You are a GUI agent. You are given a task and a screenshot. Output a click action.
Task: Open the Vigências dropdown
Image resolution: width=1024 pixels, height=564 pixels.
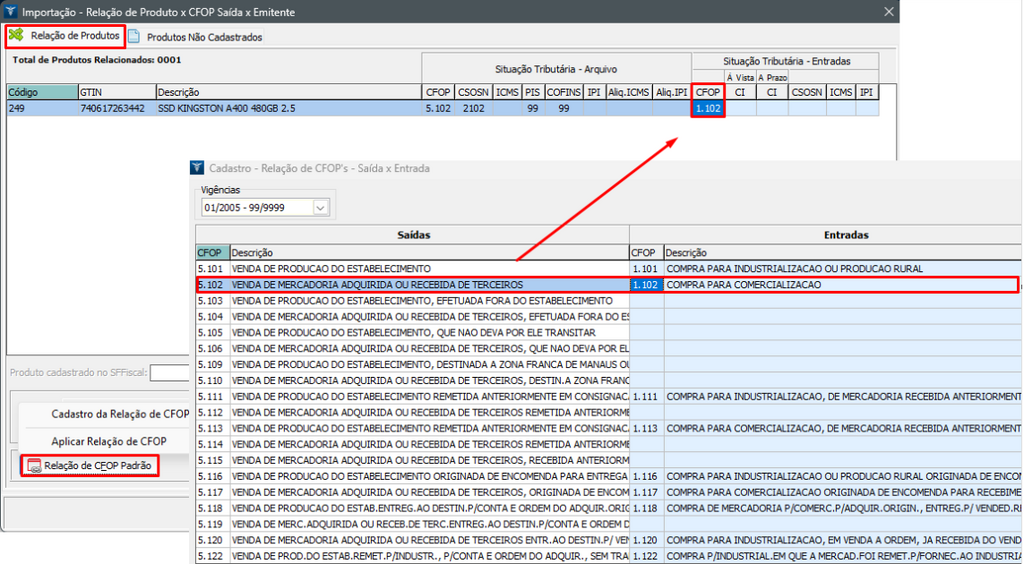pos(320,208)
